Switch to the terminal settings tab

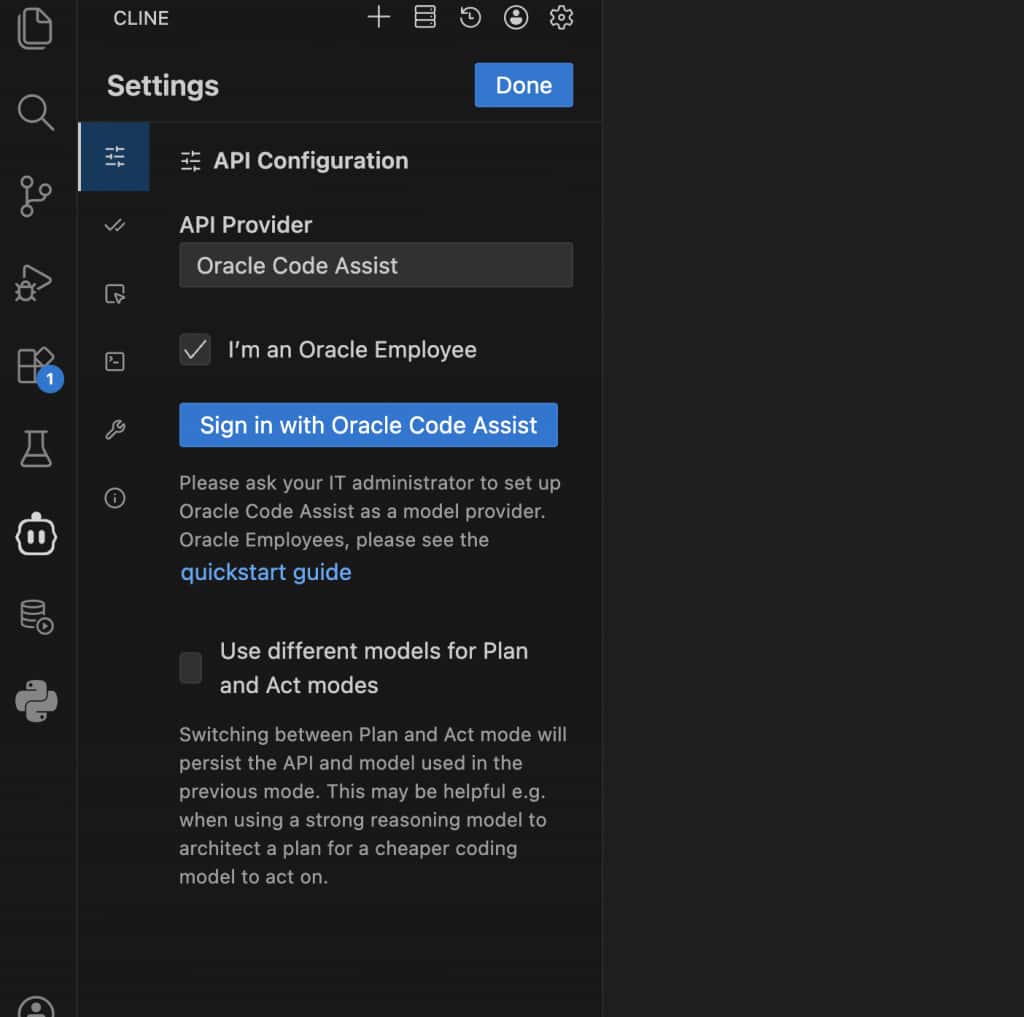tap(115, 361)
